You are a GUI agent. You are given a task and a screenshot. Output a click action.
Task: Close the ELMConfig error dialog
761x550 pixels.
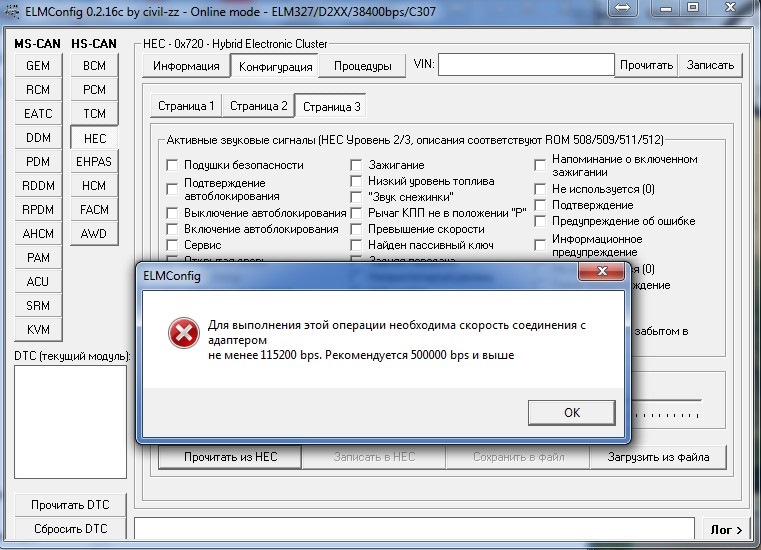(601, 271)
